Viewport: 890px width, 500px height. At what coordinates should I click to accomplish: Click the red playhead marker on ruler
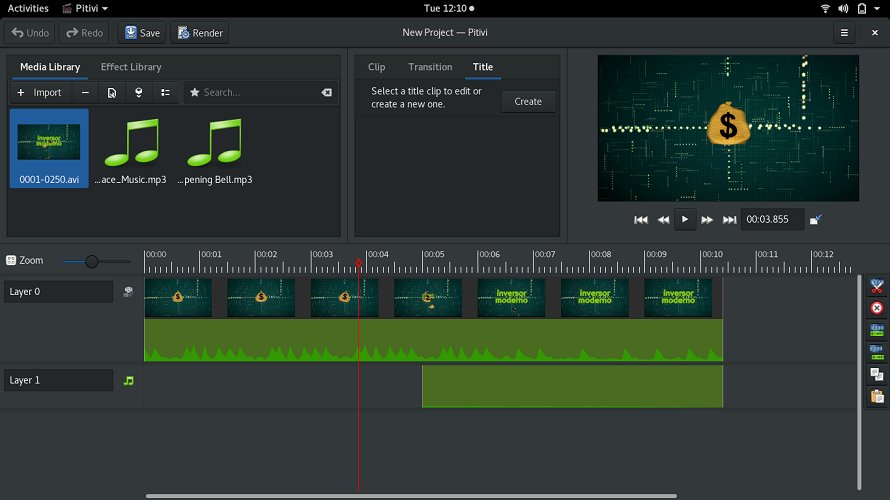click(359, 263)
